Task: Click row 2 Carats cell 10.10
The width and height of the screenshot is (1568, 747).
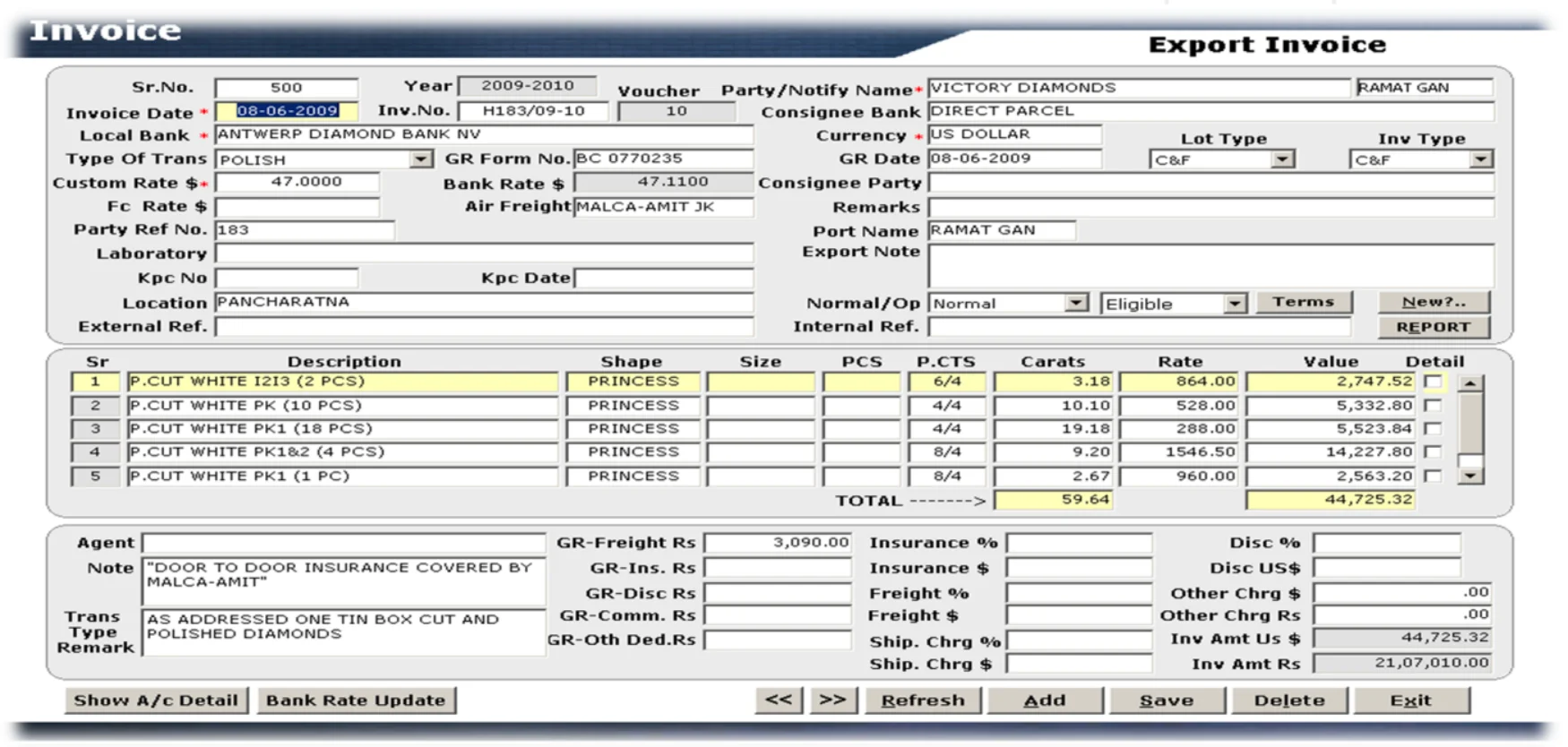Action: (x=1054, y=406)
